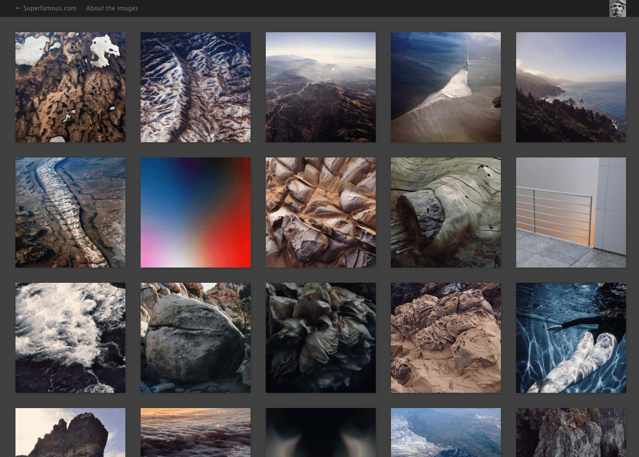This screenshot has height=457, width=639.
Task: Open the large round boulder thumbnail
Action: point(196,338)
